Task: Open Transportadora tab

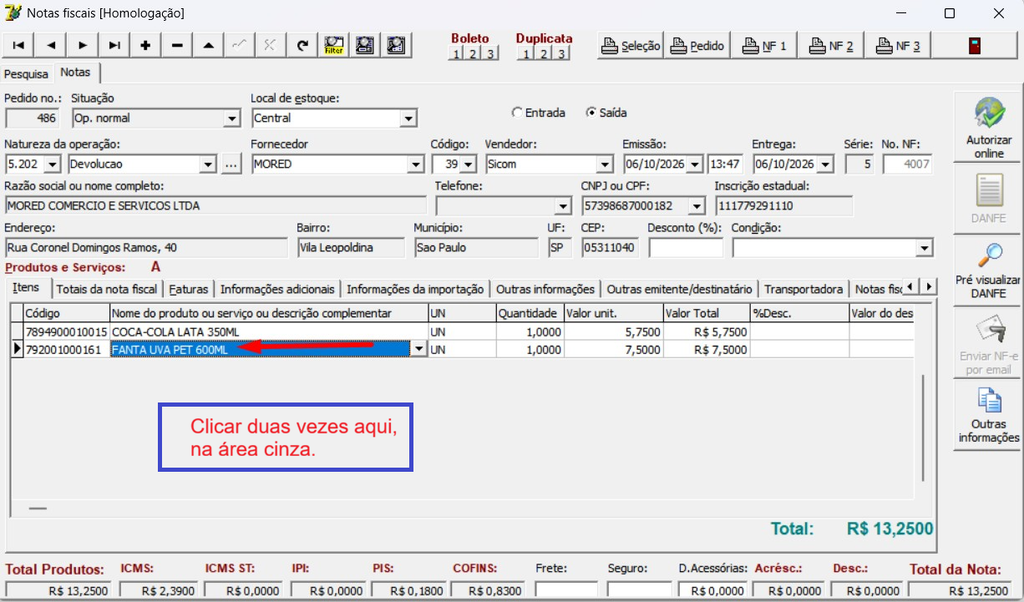Action: click(803, 289)
